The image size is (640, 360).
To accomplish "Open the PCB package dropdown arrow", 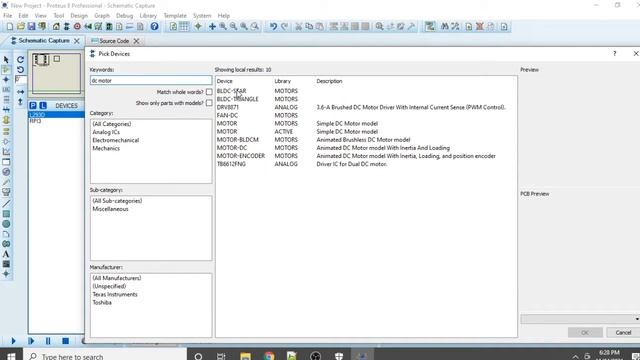I will click(x=637, y=319).
